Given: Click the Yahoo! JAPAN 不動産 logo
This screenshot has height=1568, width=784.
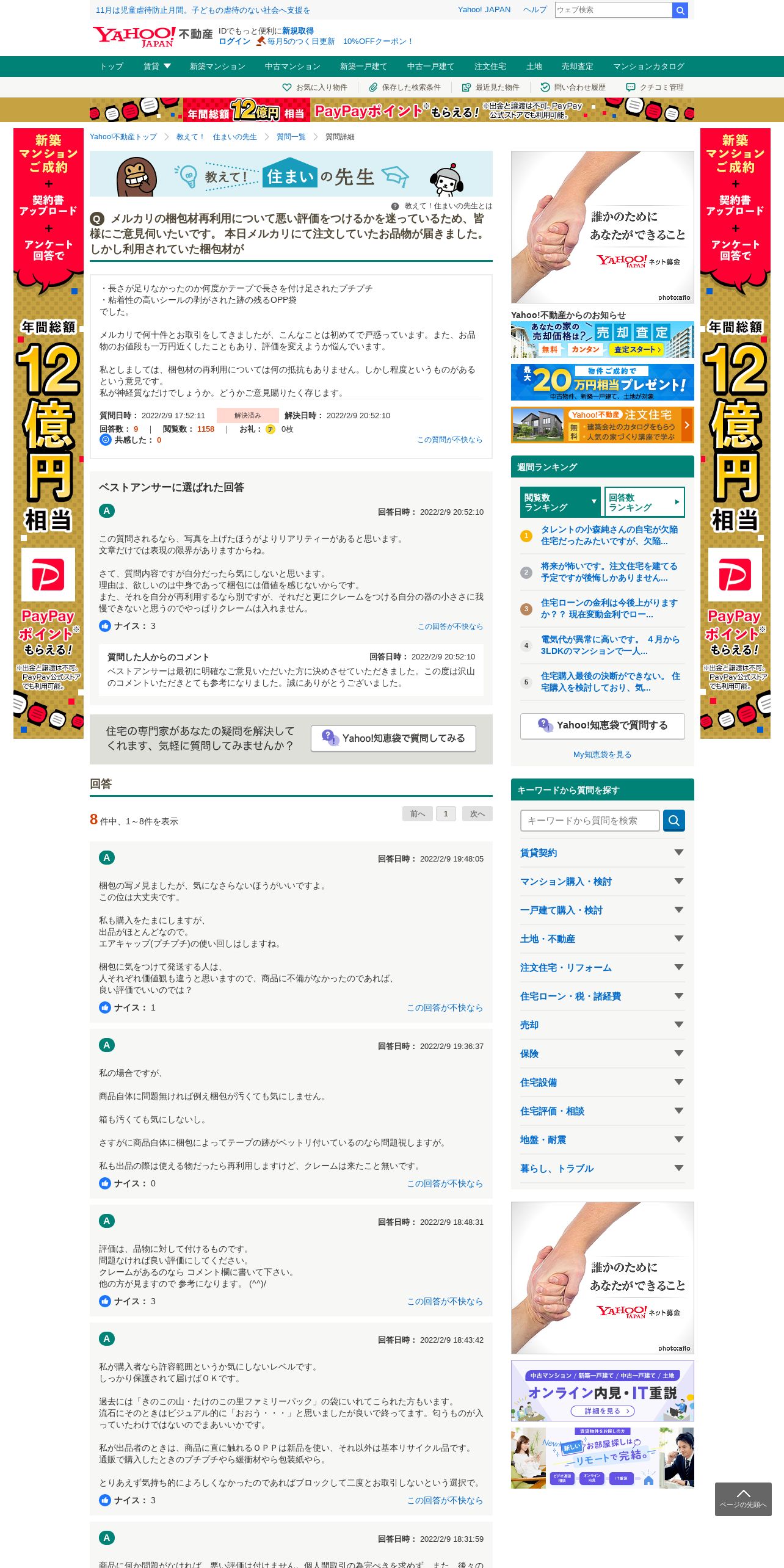Looking at the screenshot, I should [x=153, y=36].
